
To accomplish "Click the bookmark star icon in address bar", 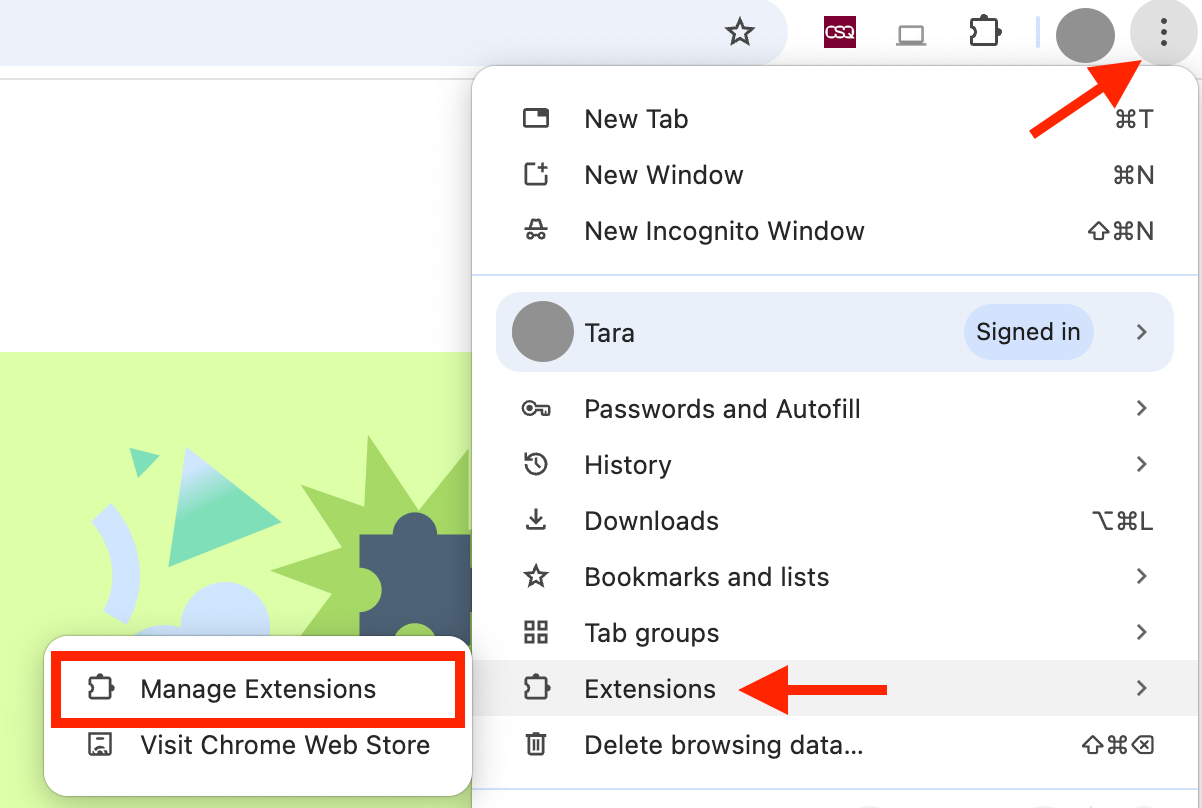I will pyautogui.click(x=739, y=33).
